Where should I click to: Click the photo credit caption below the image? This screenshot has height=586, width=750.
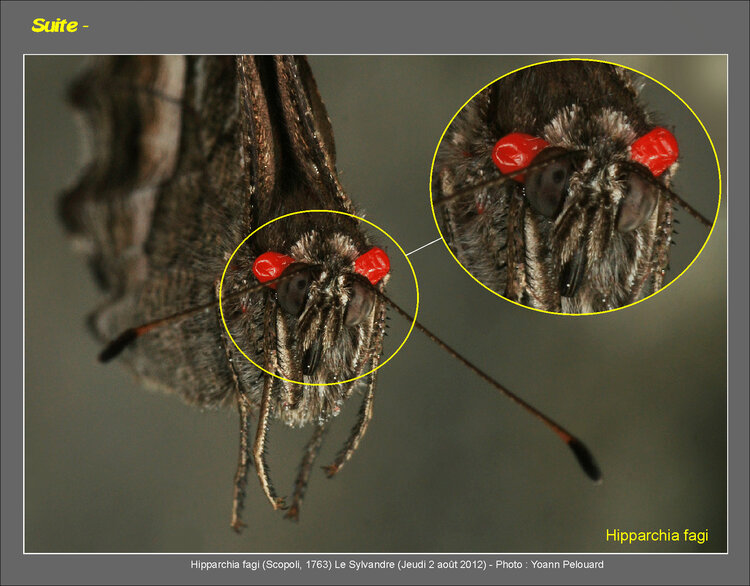(397, 564)
